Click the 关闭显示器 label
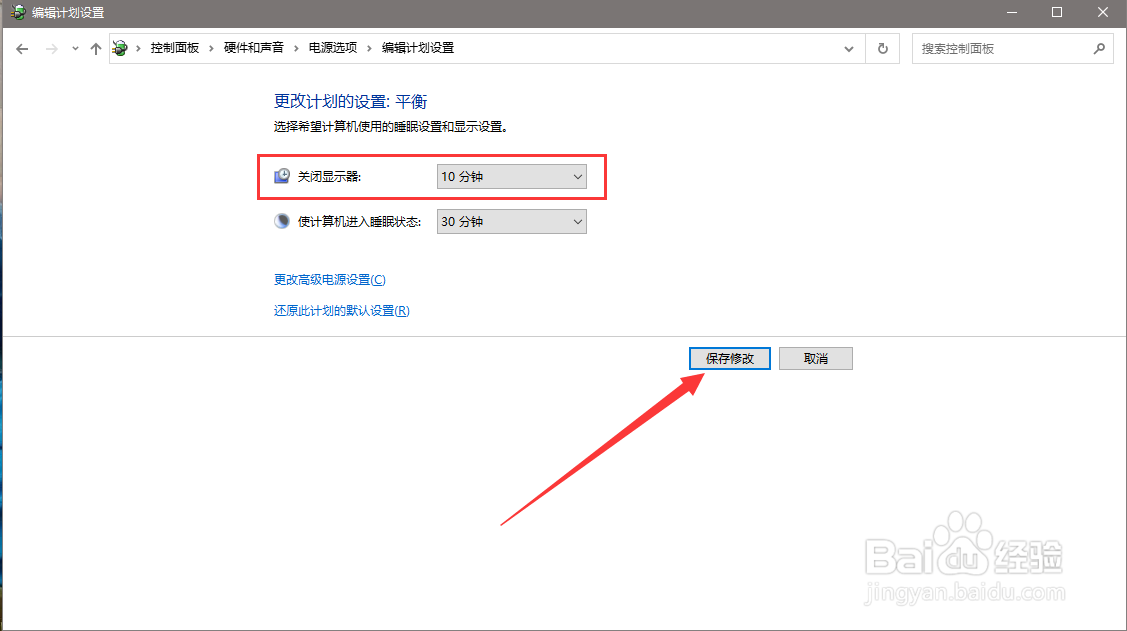Image resolution: width=1127 pixels, height=631 pixels. pos(329,177)
